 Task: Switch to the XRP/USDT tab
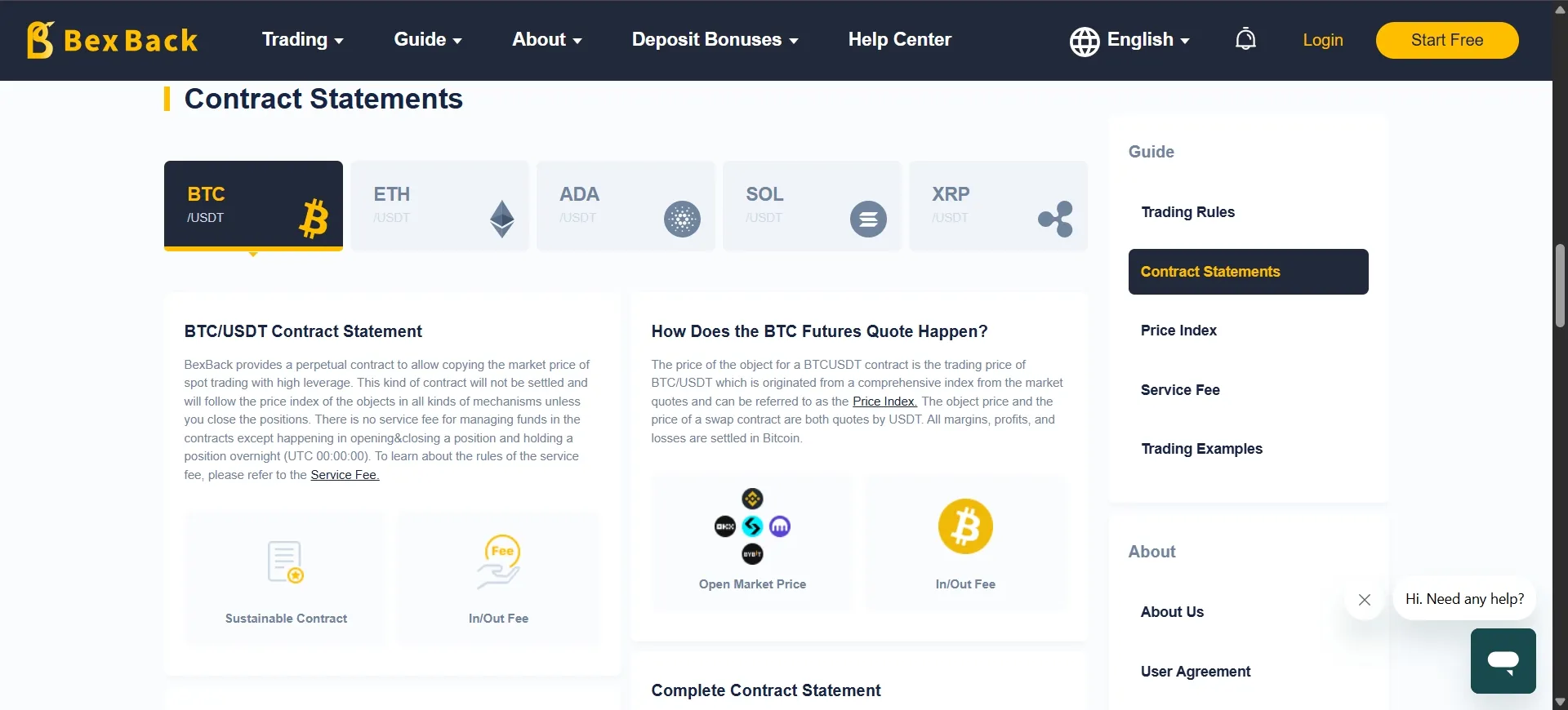coord(998,206)
